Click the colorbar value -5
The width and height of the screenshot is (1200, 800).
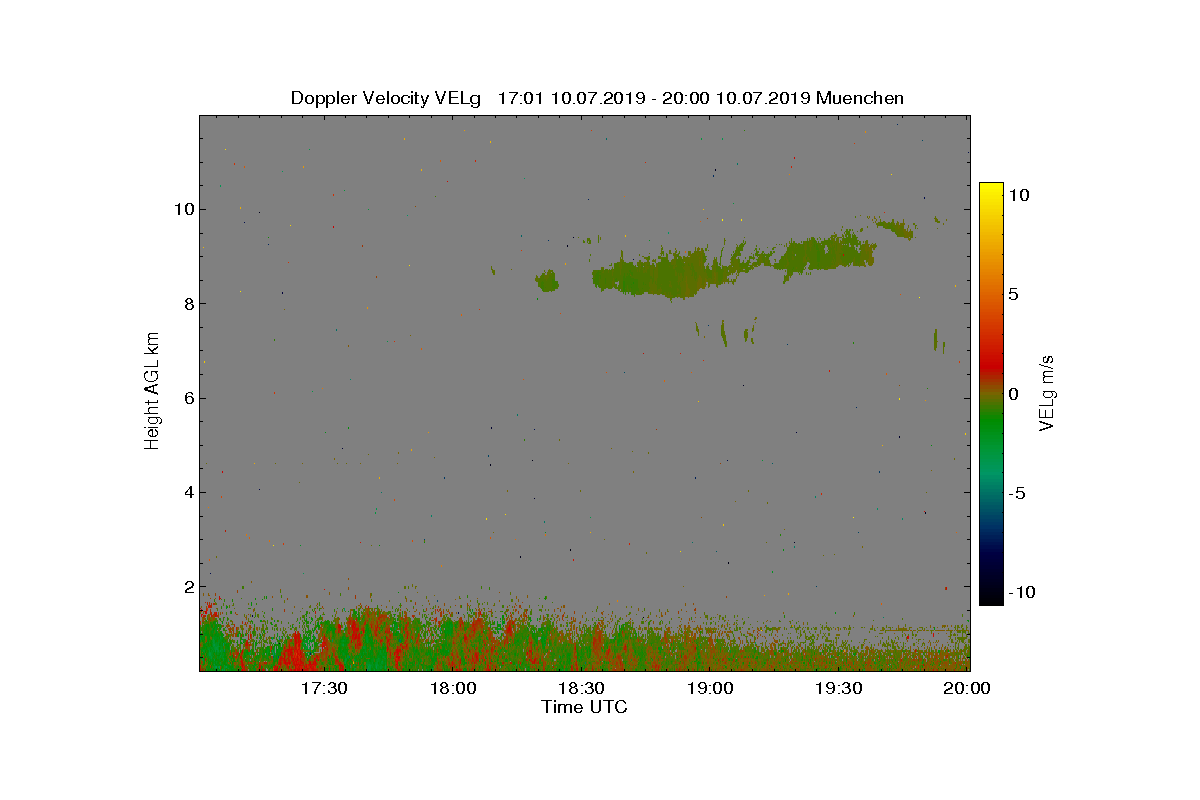(1015, 493)
